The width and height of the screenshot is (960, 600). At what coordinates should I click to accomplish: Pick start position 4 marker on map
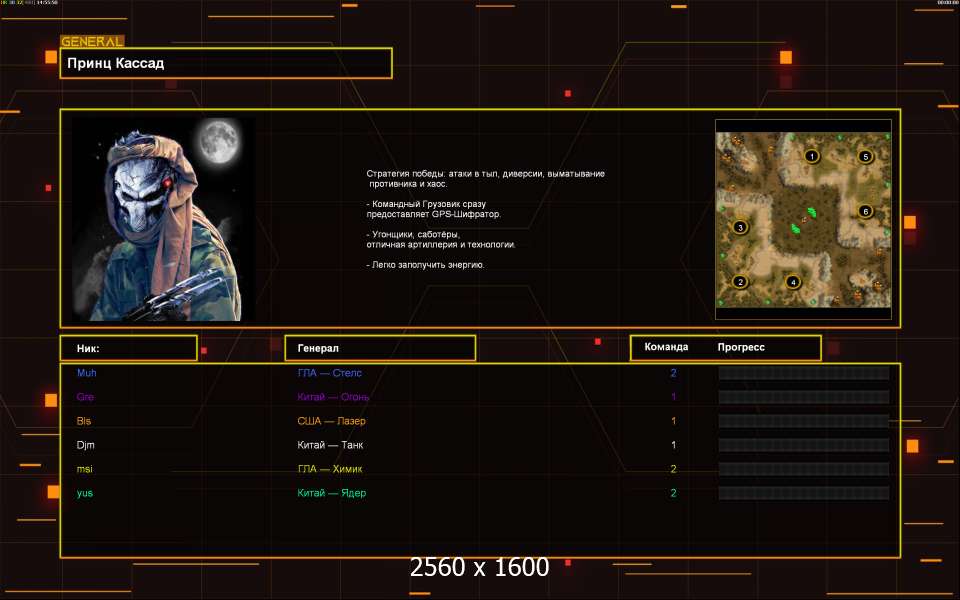[793, 282]
